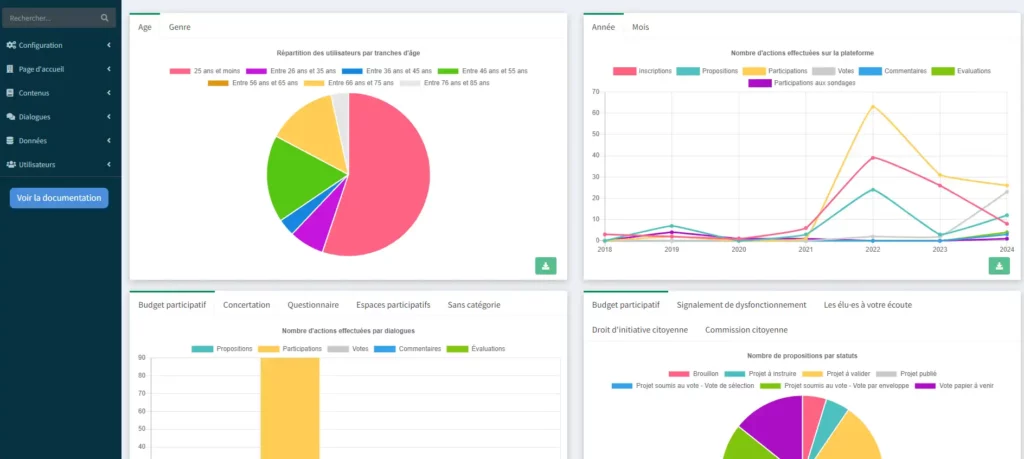Click the Dialogues chat bubbles icon
Image resolution: width=1024 pixels, height=459 pixels.
pos(10,117)
